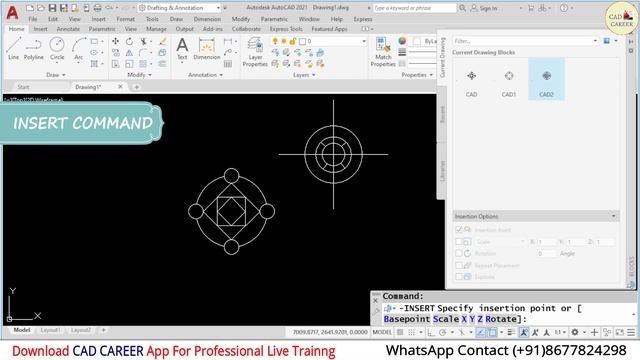The width and height of the screenshot is (640, 360).
Task: Click the Scale tool in Modify panel
Action: click(129, 64)
